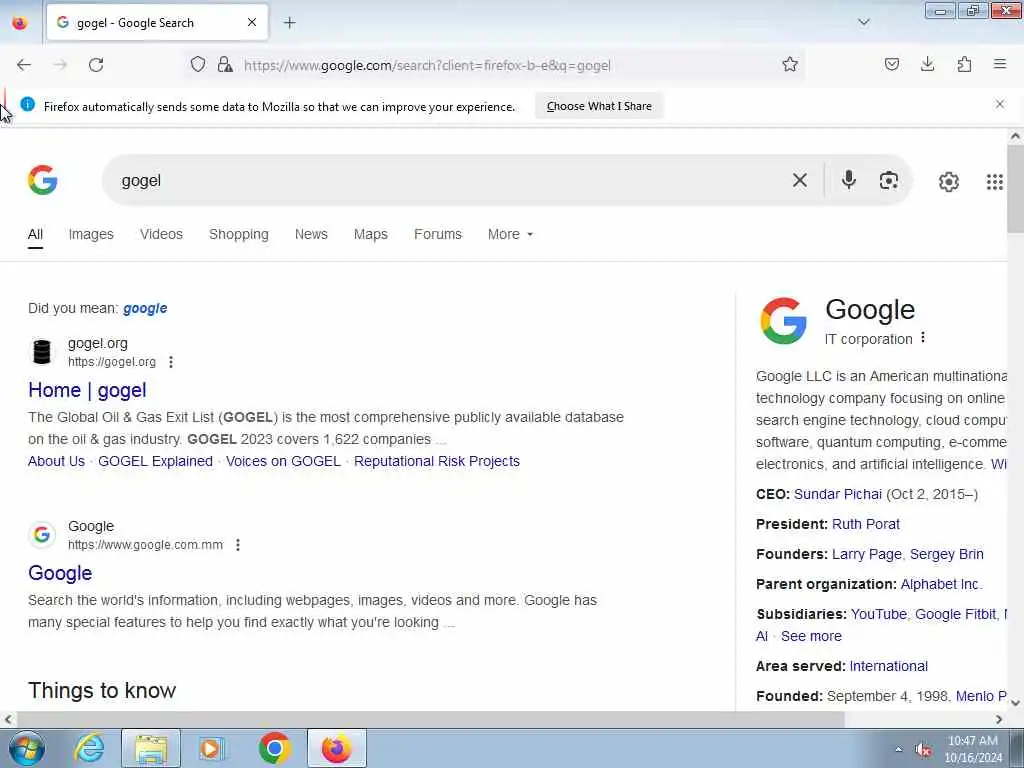Open the GOGEL Explained sitelink

(x=155, y=461)
